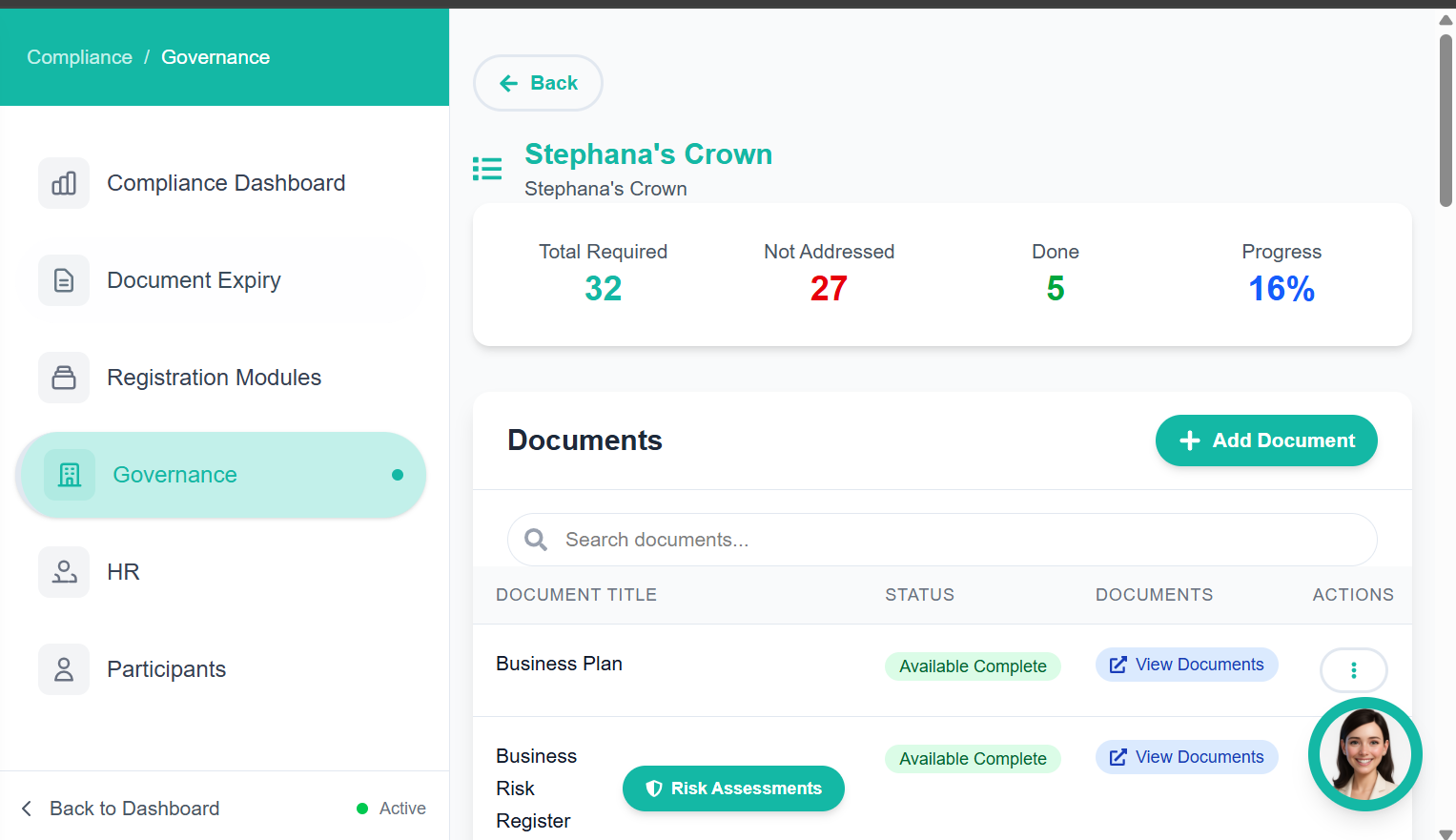Click the shield icon on Risk Assessments button
Viewport: 1456px width, 840px height.
[654, 789]
